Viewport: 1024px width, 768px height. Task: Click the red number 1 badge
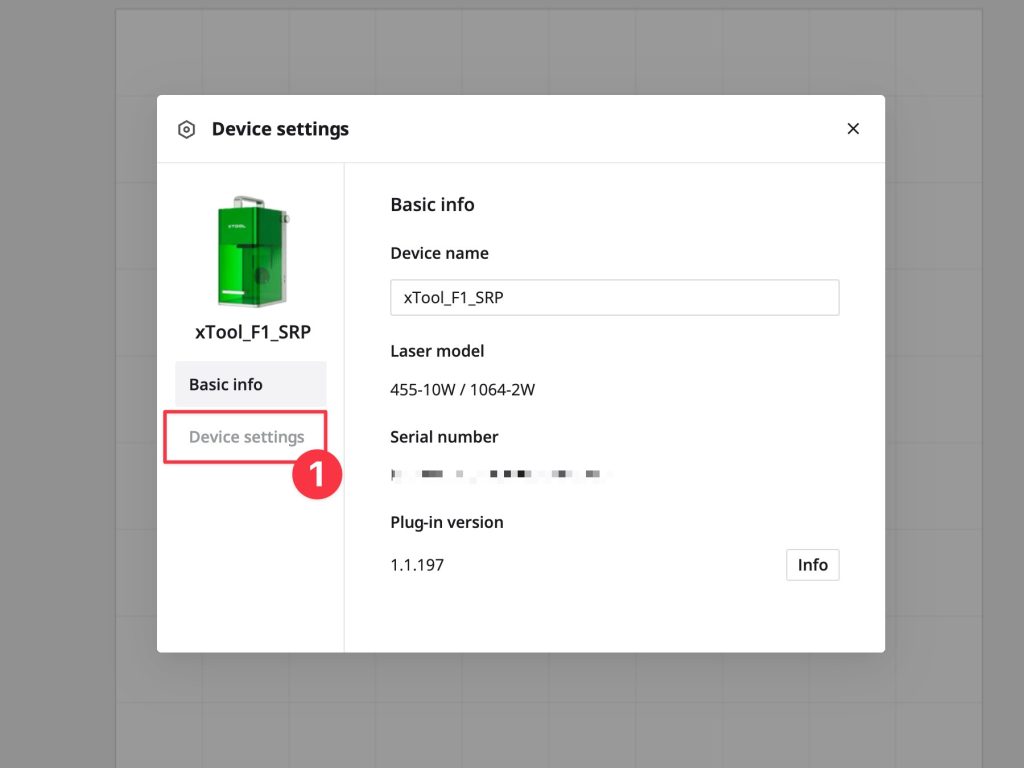tap(317, 474)
